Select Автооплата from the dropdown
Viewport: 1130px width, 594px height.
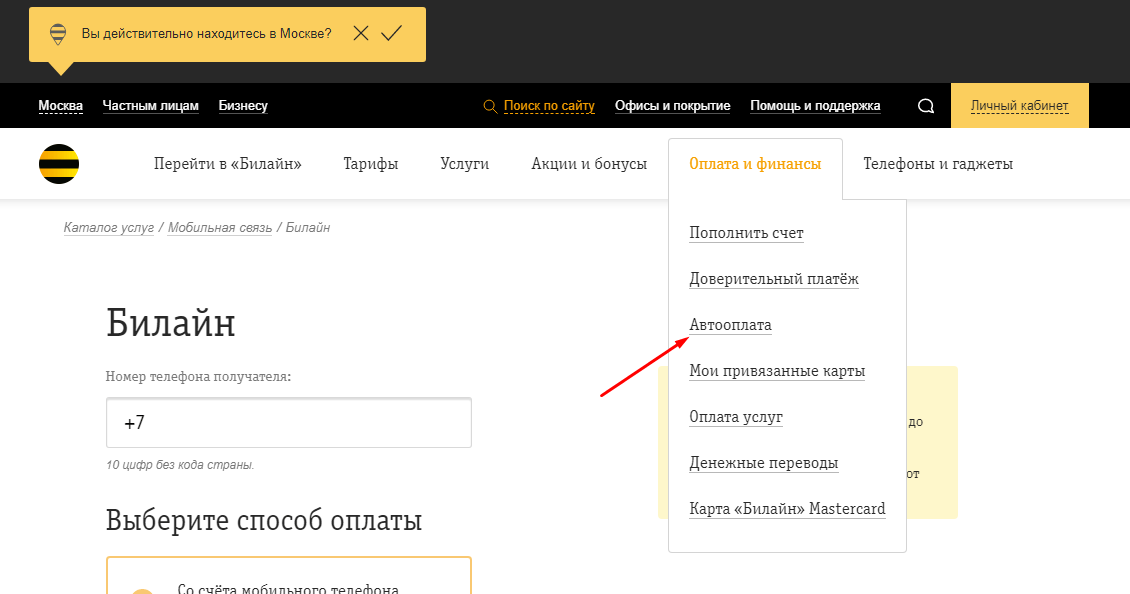click(730, 325)
